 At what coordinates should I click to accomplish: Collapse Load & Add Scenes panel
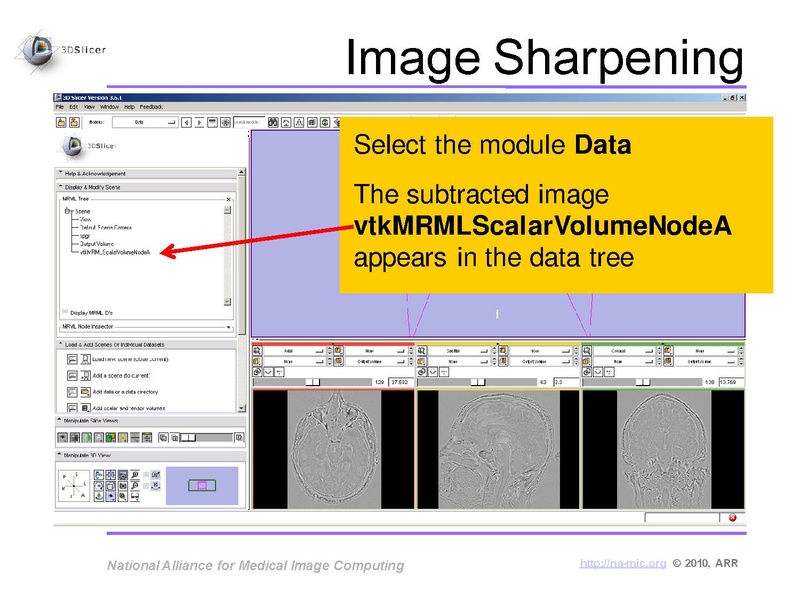point(146,345)
